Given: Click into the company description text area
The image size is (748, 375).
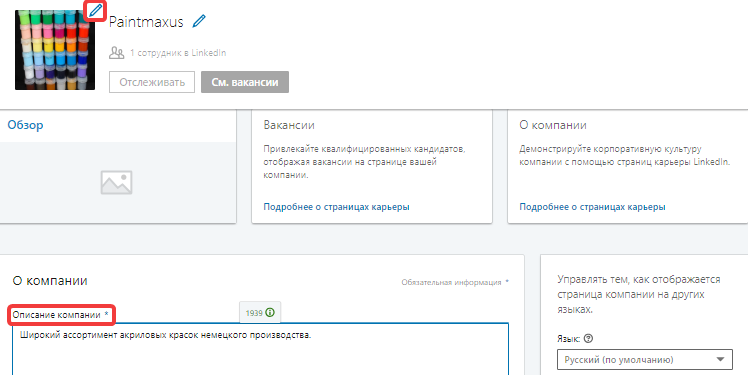Looking at the screenshot, I should coord(260,349).
